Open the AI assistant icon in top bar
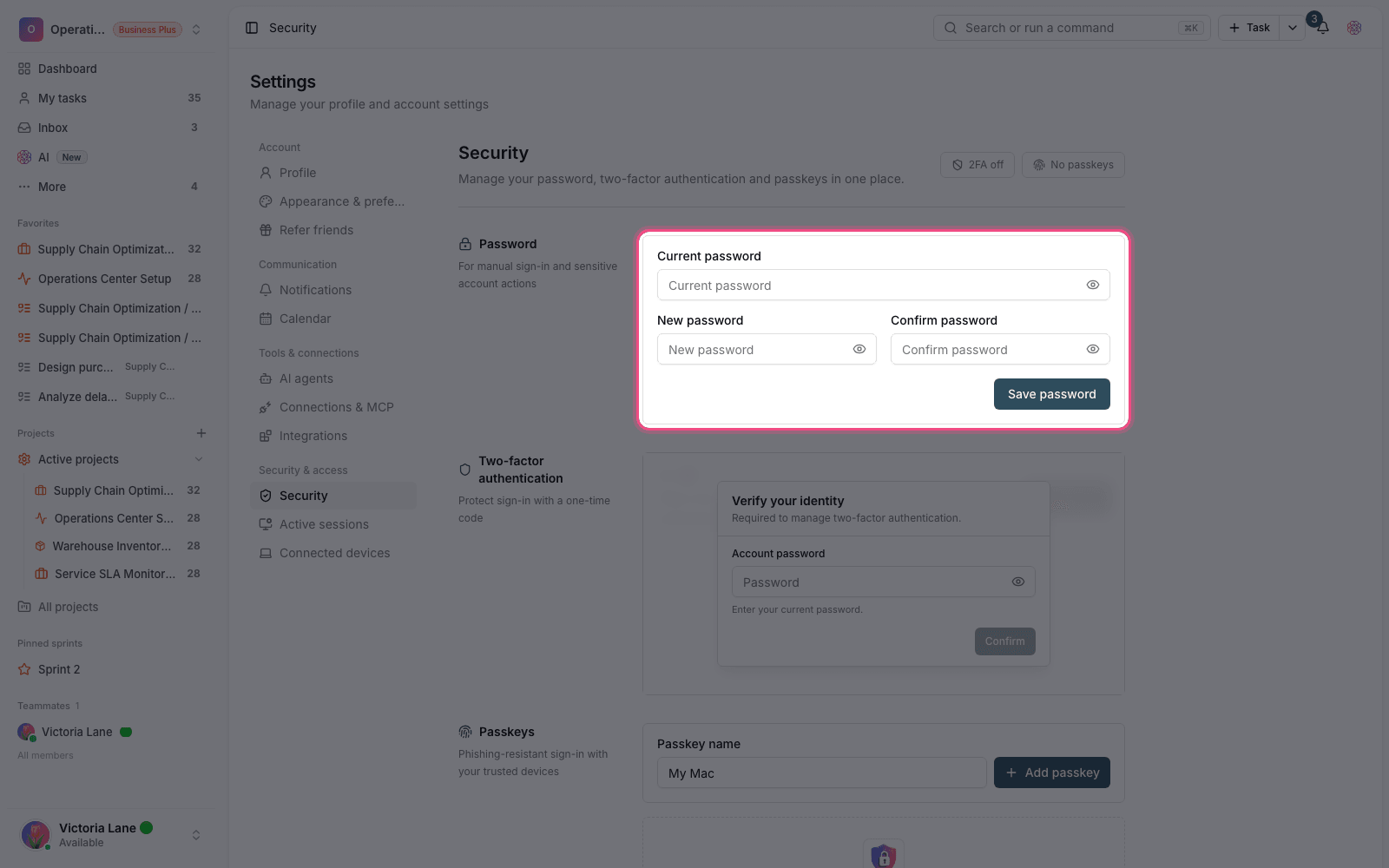The height and width of the screenshot is (868, 1389). click(x=1354, y=28)
